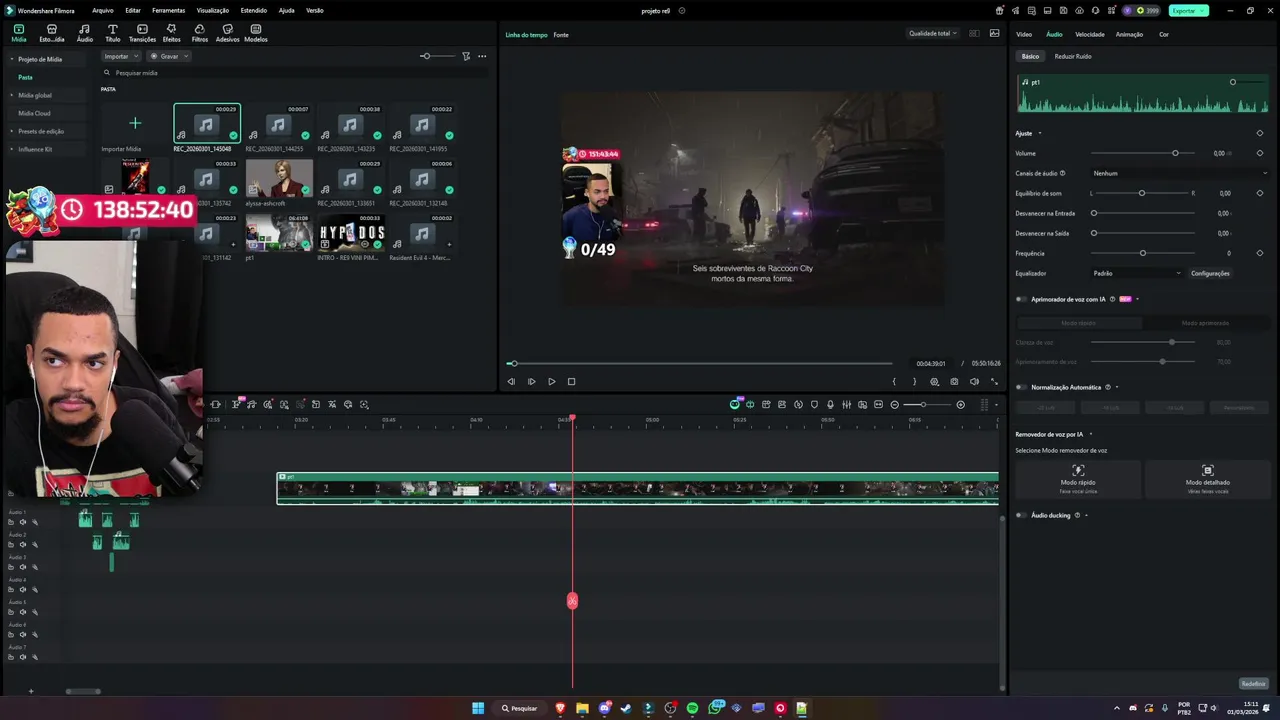Open the Importar dropdown
Viewport: 1280px width, 720px height.
121,56
